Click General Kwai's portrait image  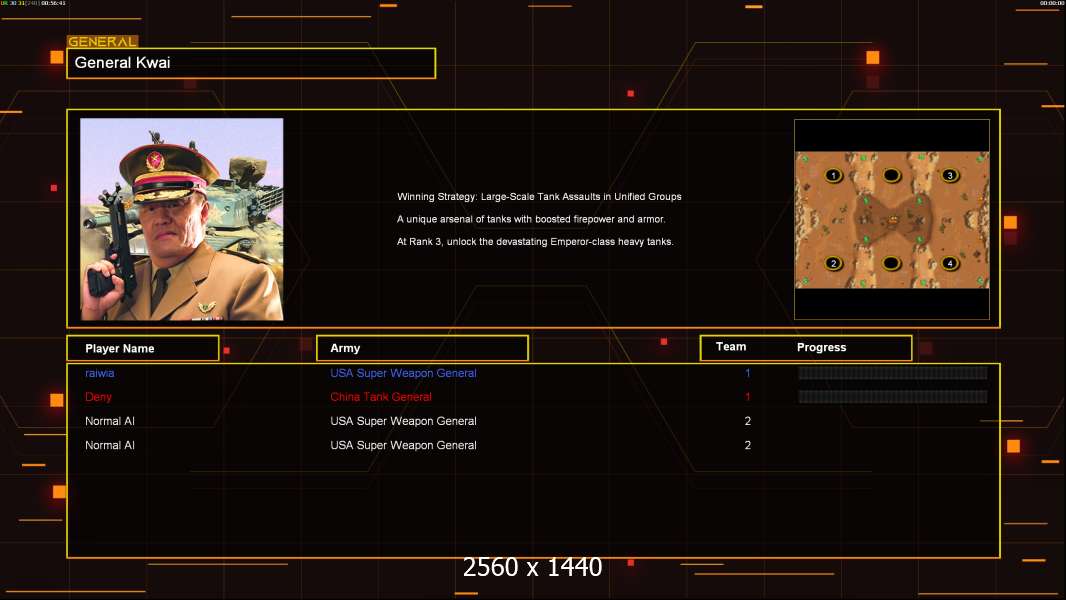pyautogui.click(x=182, y=219)
